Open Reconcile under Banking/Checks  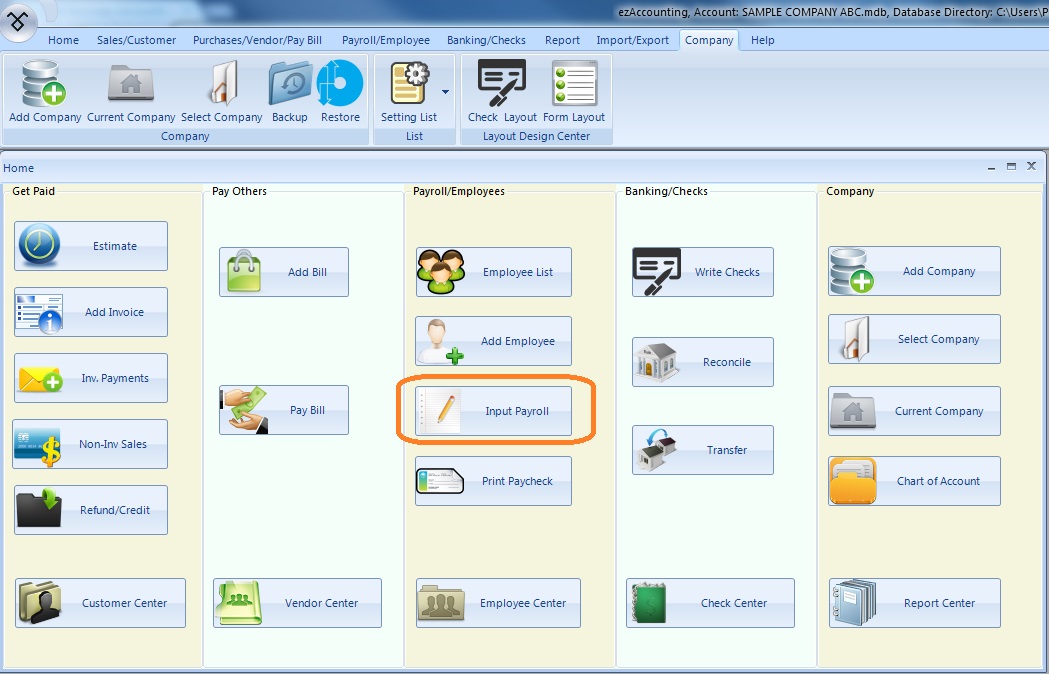(x=702, y=362)
